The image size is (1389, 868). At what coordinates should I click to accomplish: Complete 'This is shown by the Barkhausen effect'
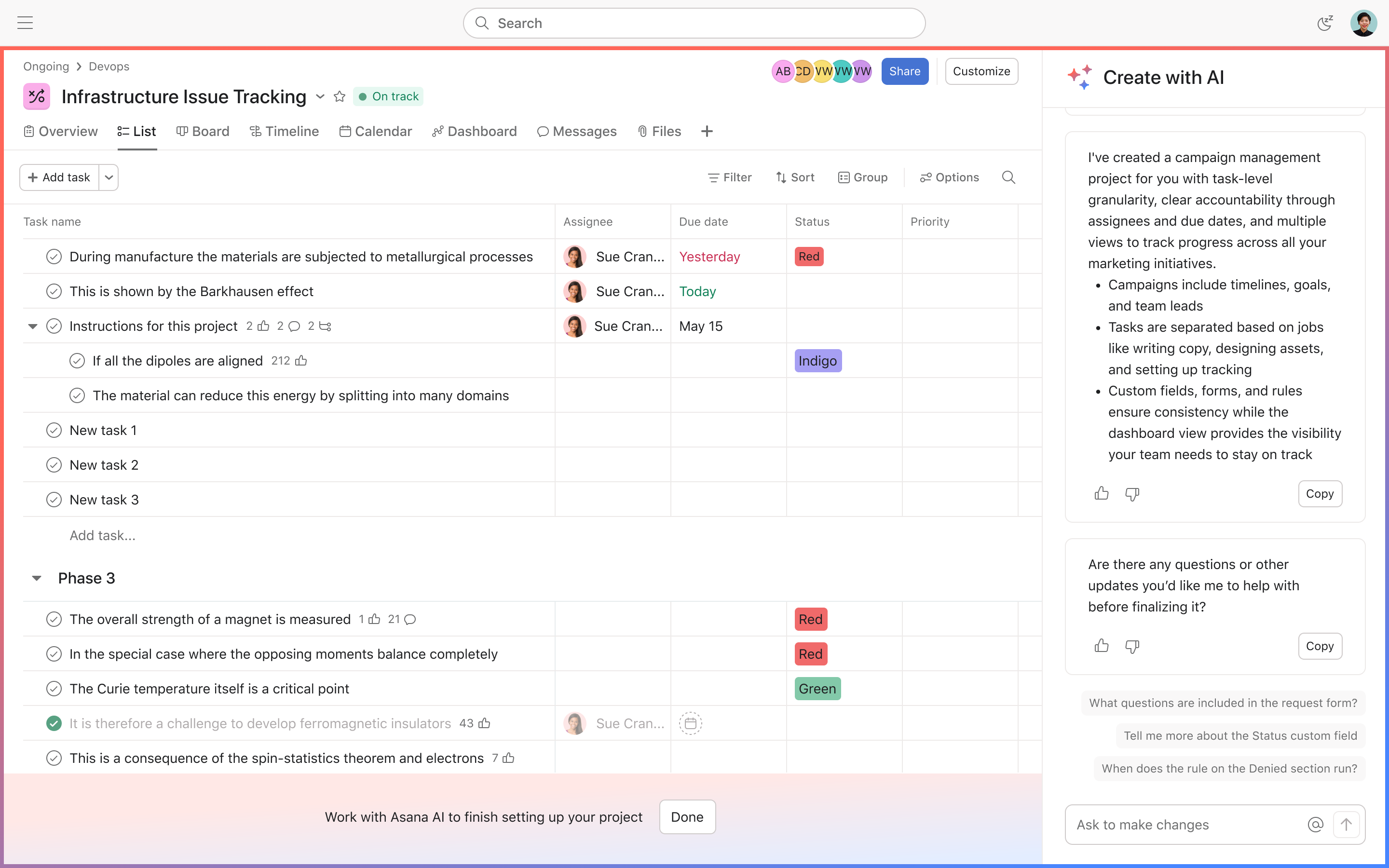tap(54, 292)
